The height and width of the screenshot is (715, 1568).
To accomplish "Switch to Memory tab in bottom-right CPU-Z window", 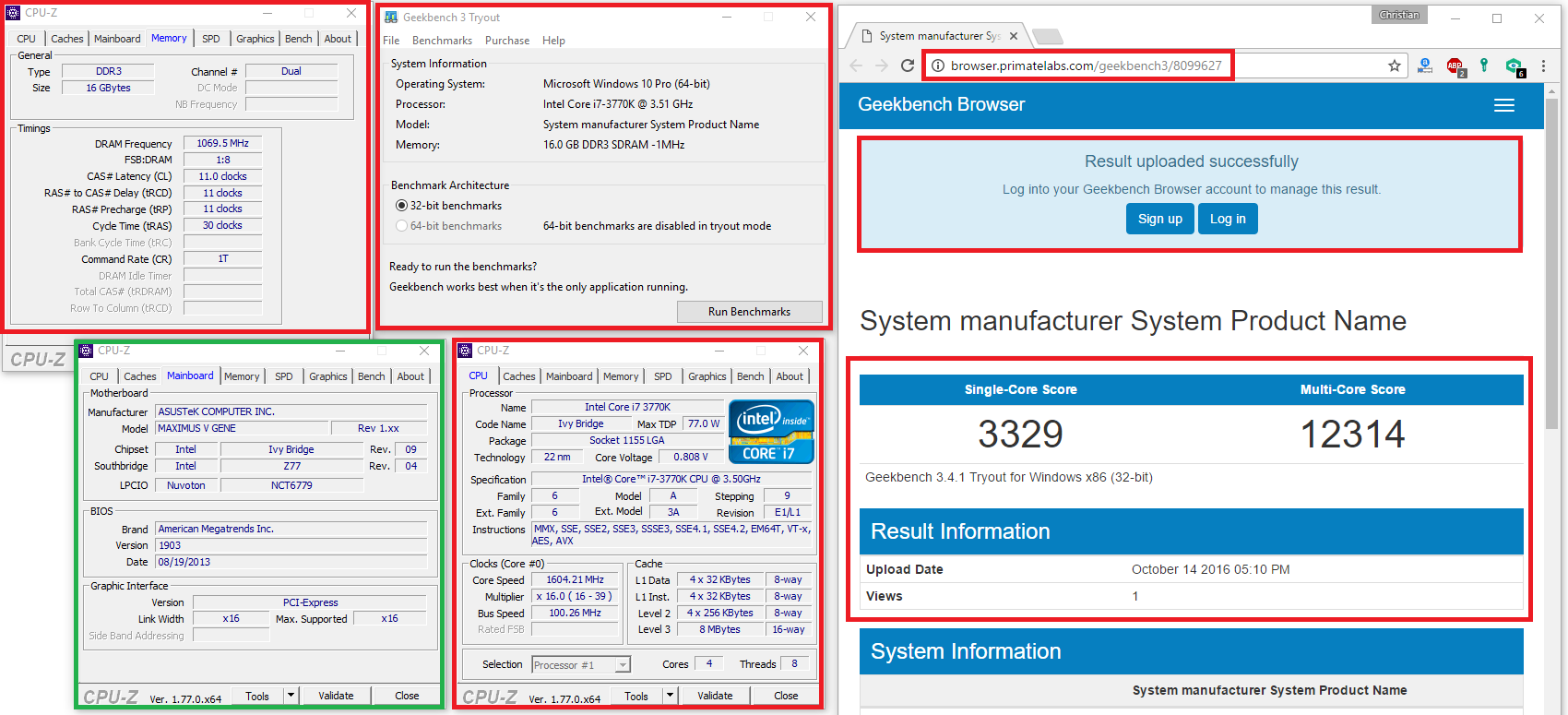I will (621, 376).
